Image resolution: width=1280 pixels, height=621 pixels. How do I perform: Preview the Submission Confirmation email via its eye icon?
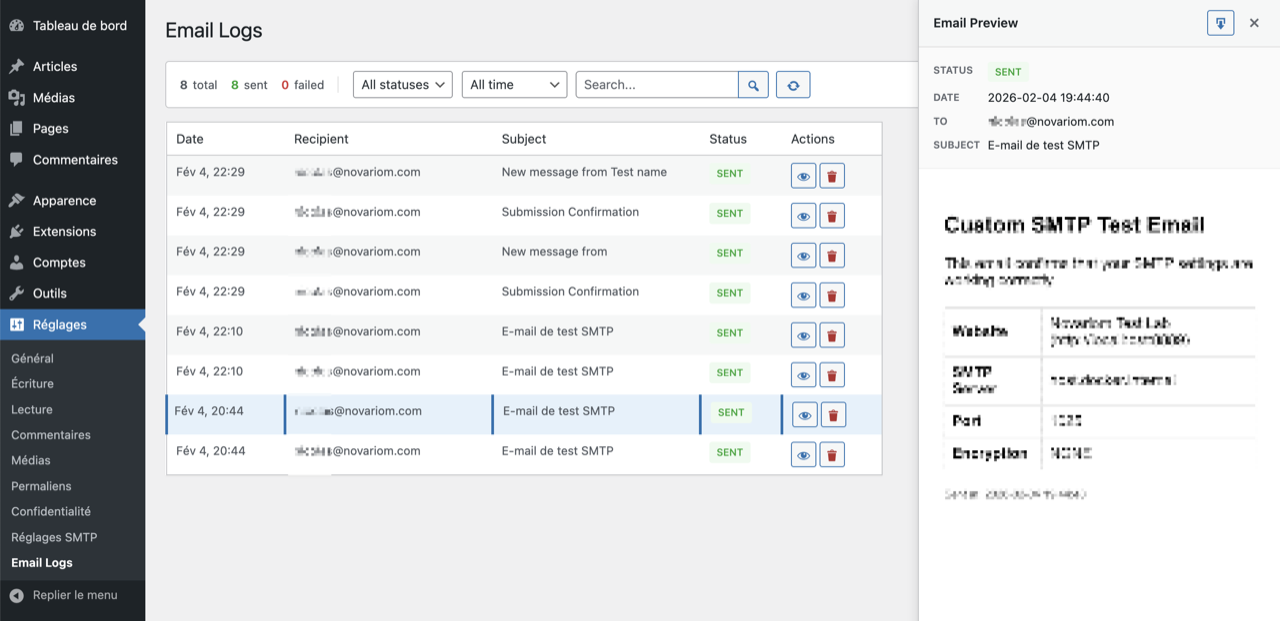pos(803,215)
